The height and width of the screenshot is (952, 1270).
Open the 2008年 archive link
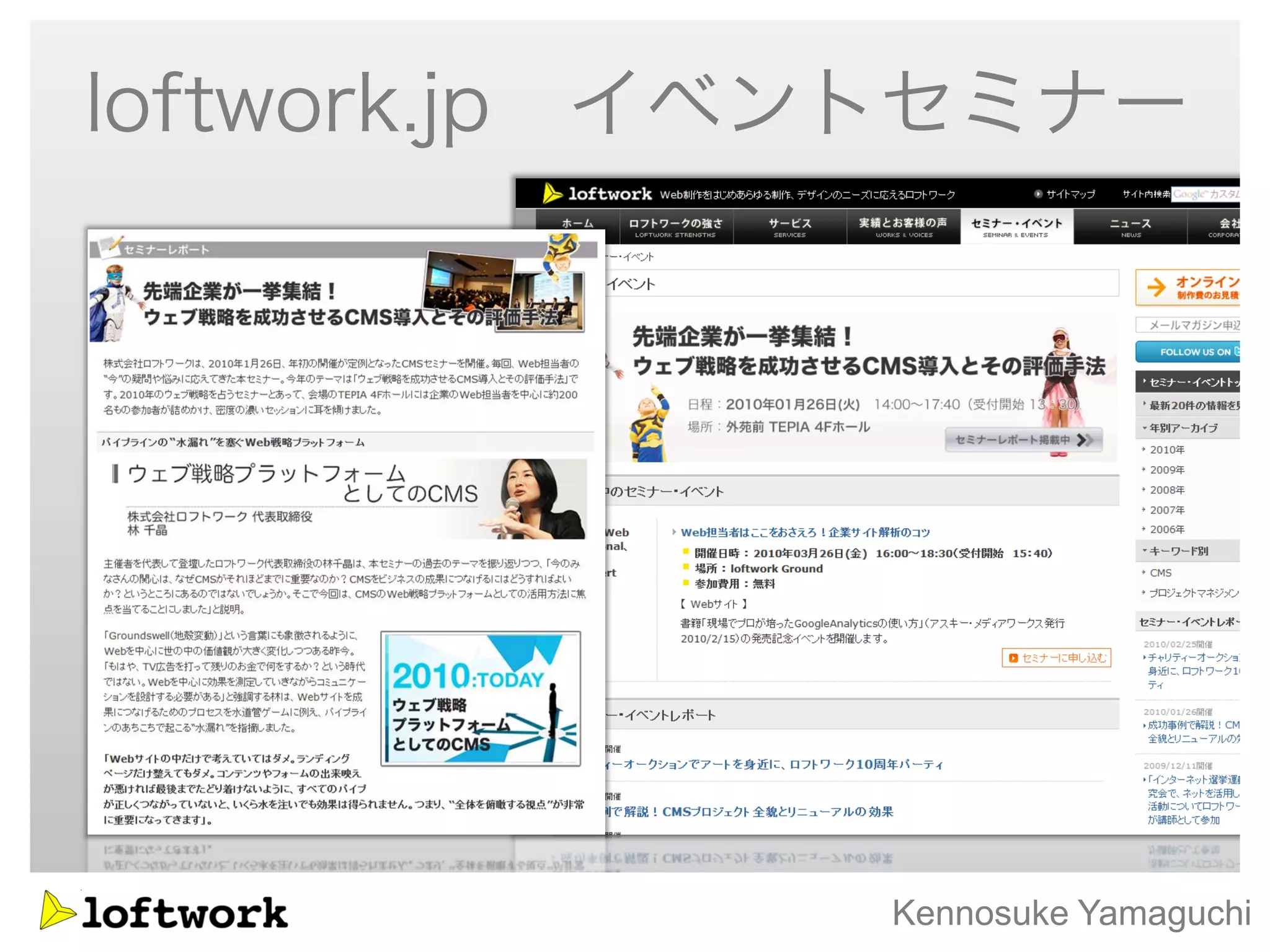[1166, 490]
